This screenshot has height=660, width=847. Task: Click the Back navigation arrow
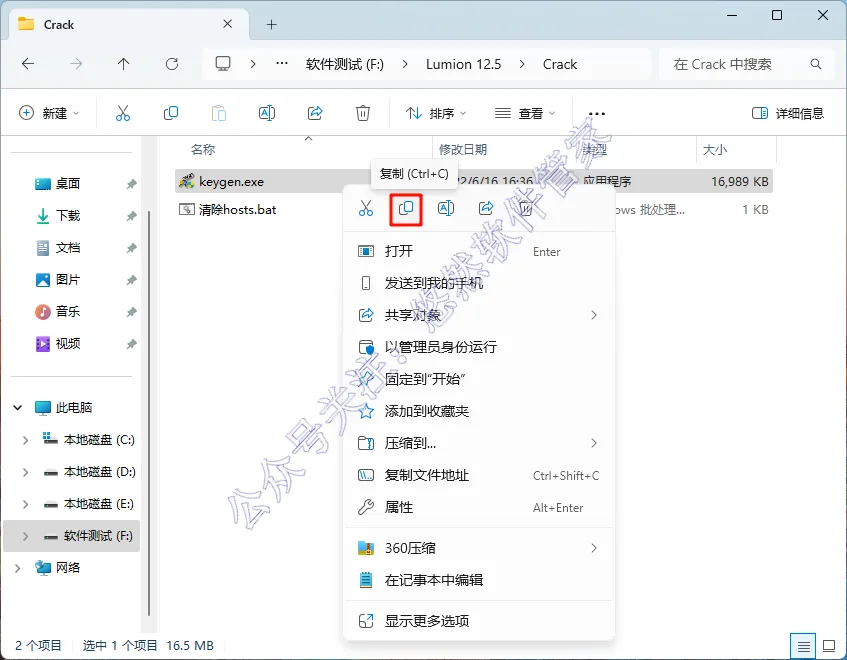[x=28, y=64]
